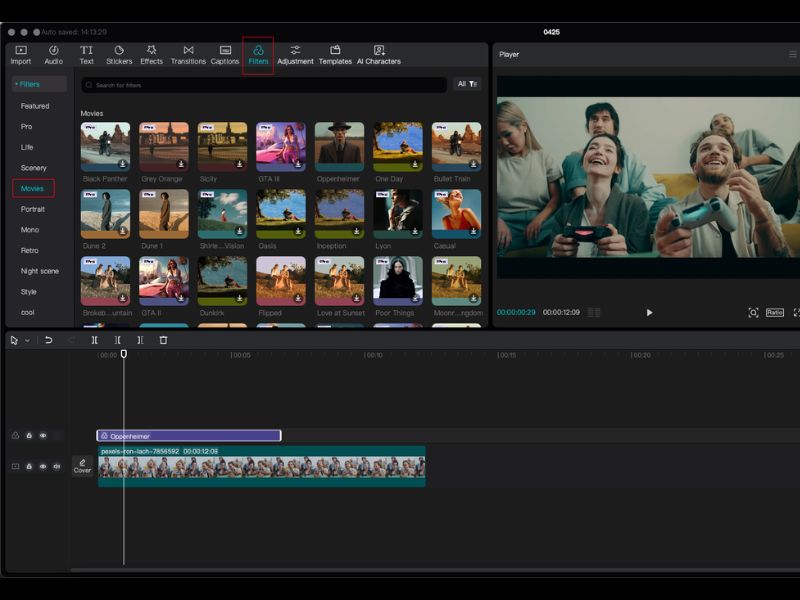
Task: Lock the Oppenheimer filter track
Action: pos(29,435)
